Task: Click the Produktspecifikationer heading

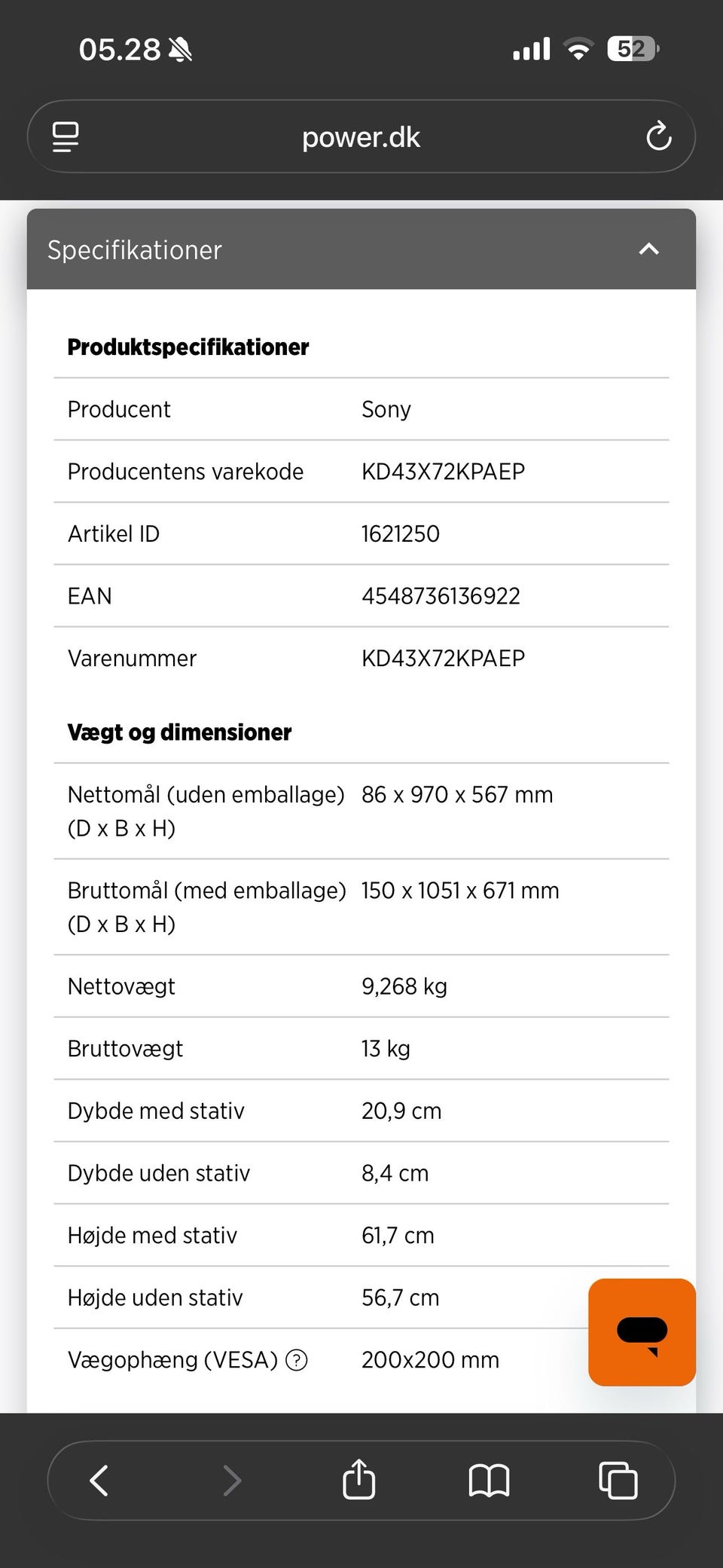Action: pos(188,347)
